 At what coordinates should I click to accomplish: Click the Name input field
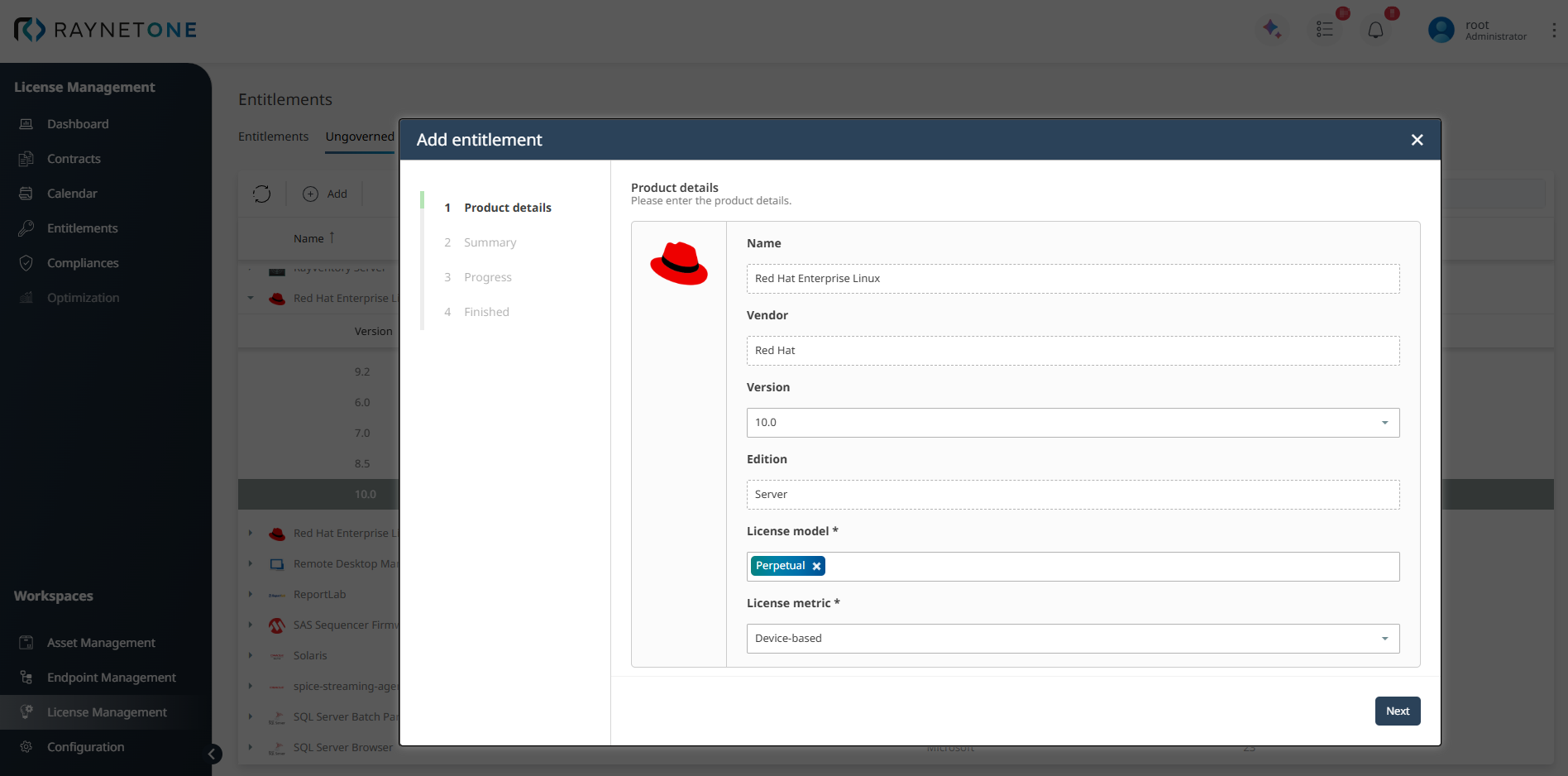[x=1073, y=279]
